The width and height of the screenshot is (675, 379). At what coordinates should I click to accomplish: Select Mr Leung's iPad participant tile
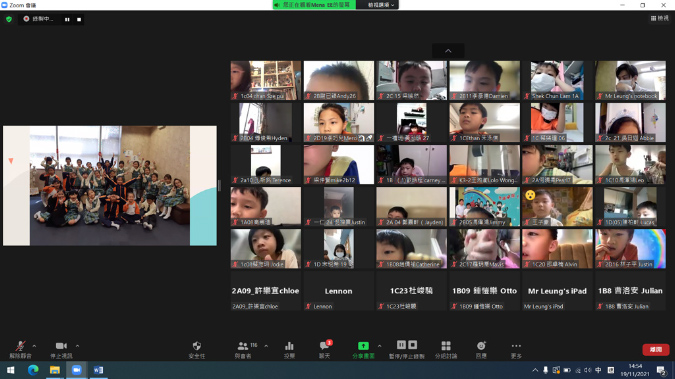(x=557, y=291)
